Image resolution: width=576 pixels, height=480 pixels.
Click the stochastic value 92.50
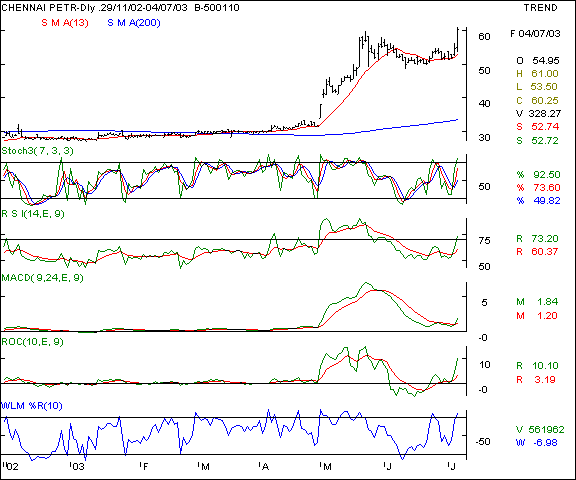click(x=547, y=175)
